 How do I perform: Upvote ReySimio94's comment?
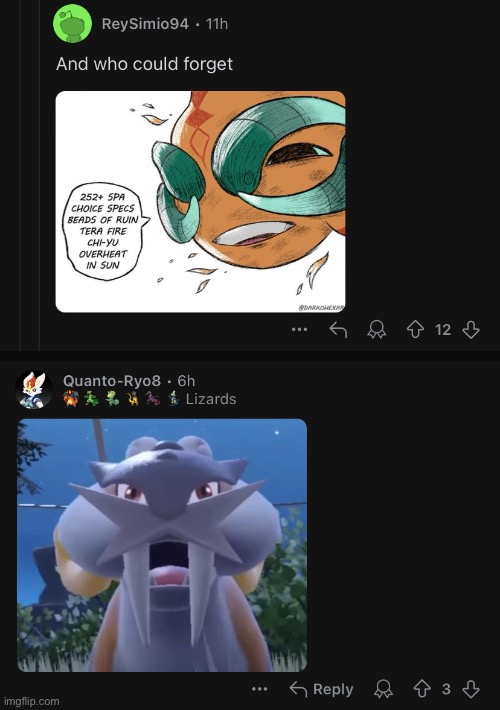[415, 330]
